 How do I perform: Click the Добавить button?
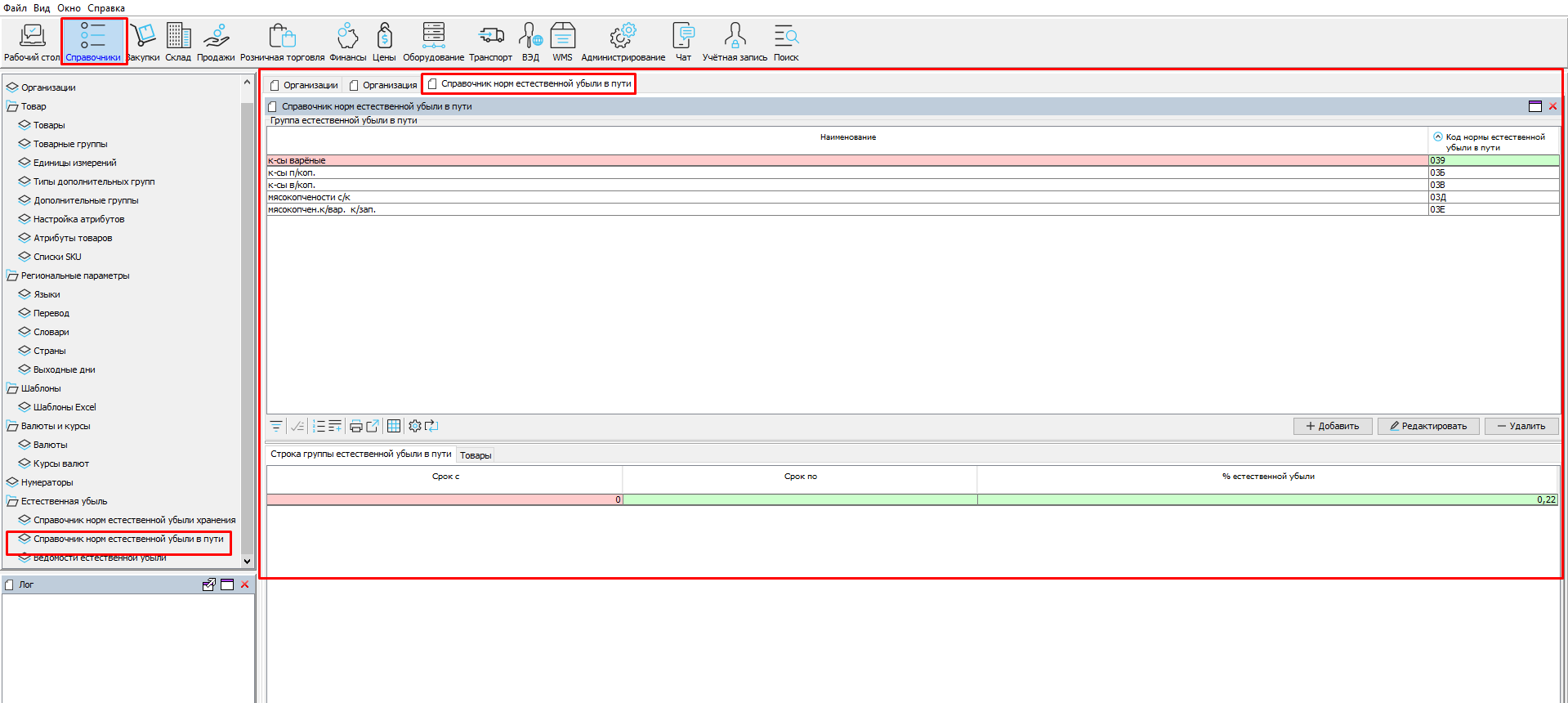click(x=1332, y=426)
